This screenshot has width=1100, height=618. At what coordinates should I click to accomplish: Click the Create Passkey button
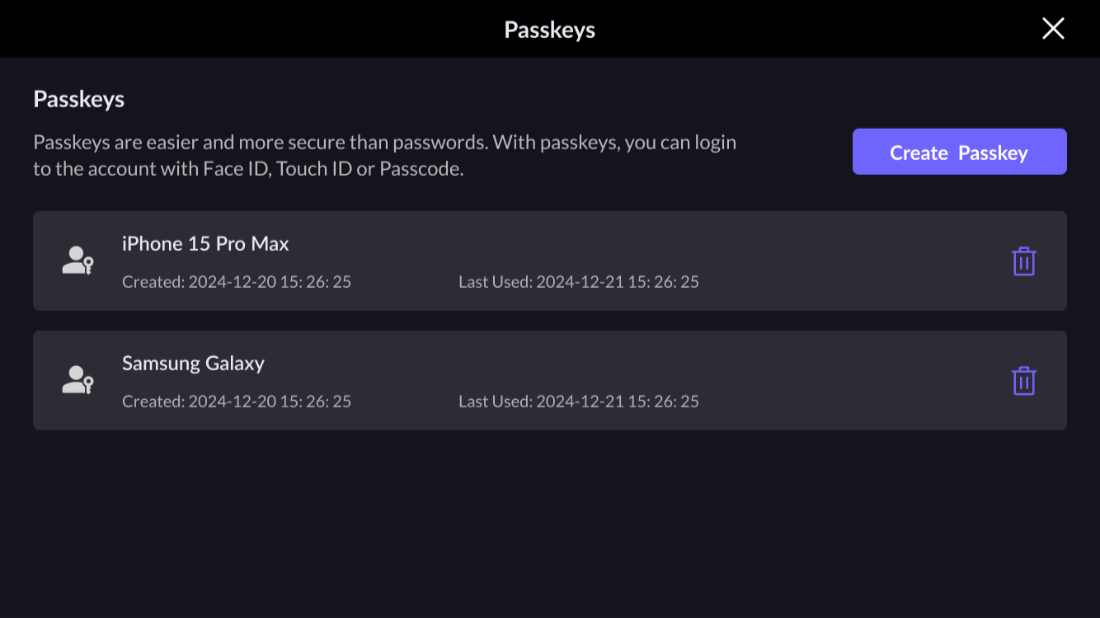(958, 152)
